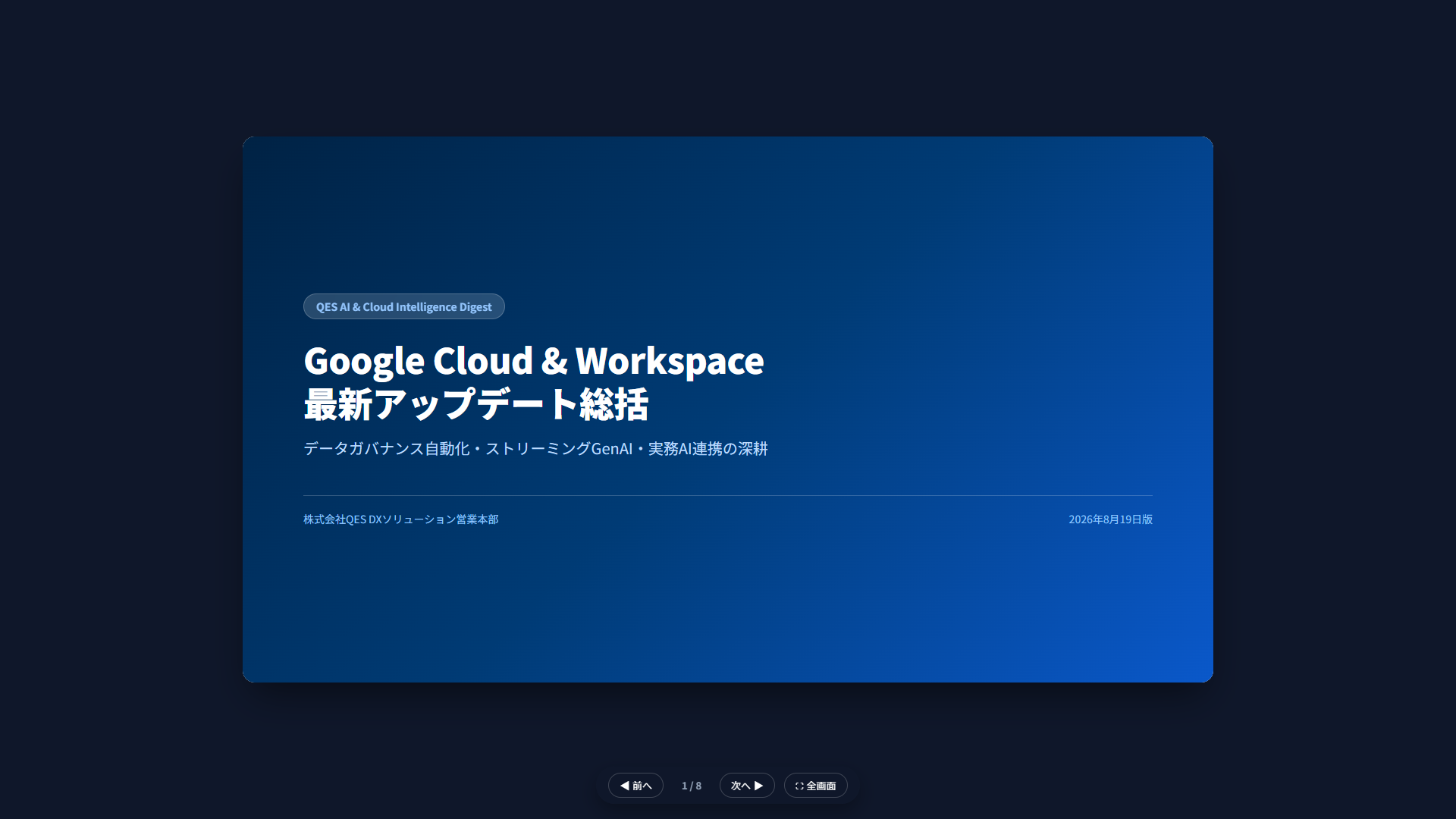This screenshot has height=819, width=1456.
Task: Click the 2026年8月19日版 date text
Action: 1110,519
